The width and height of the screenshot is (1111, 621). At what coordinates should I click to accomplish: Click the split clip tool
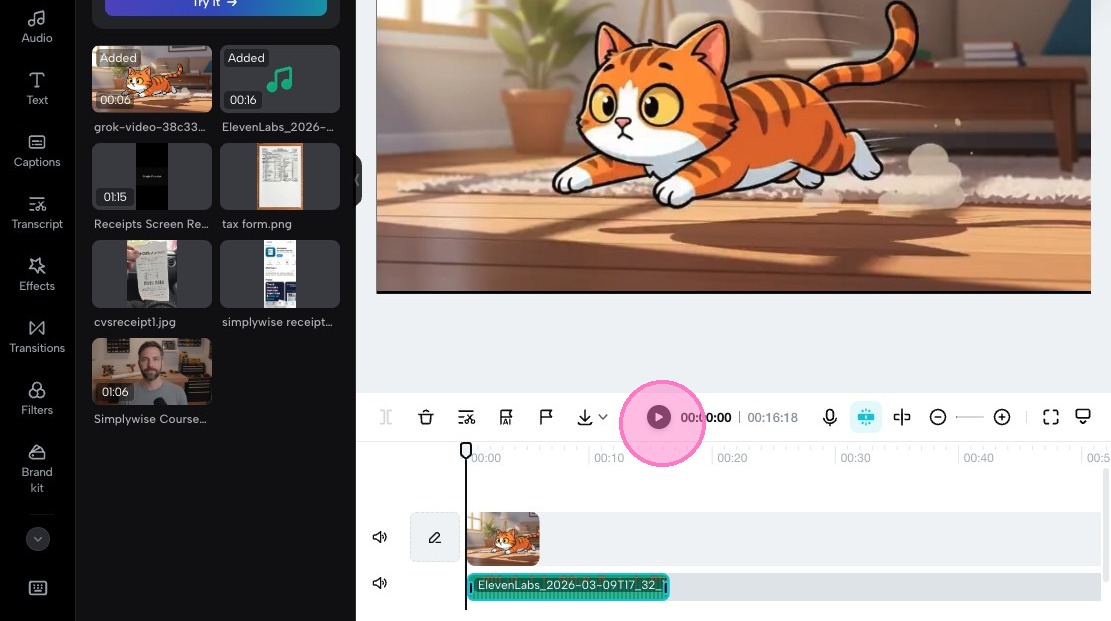click(x=385, y=417)
